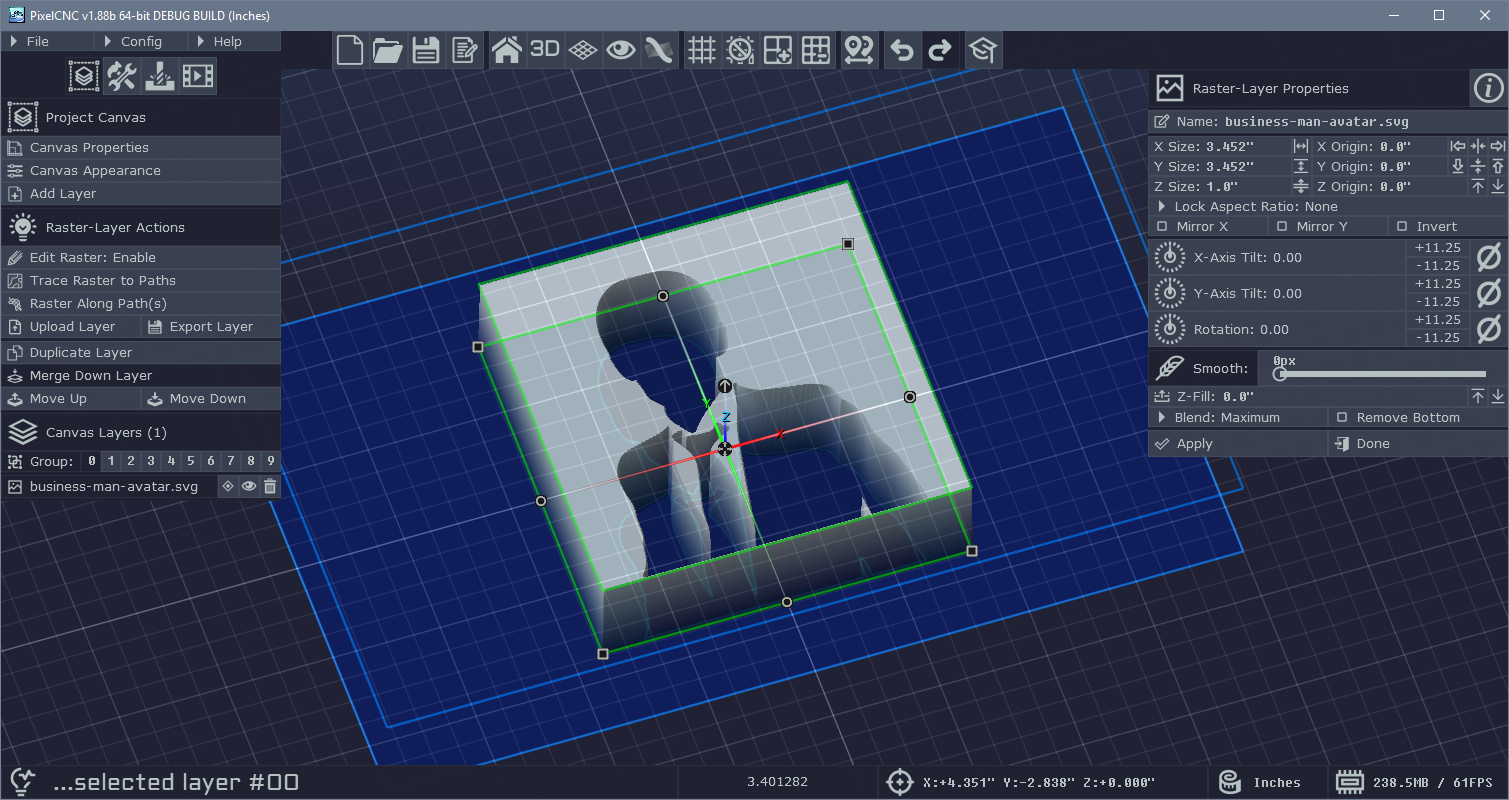Increase X-Axis Tilt by +11.25
The width and height of the screenshot is (1509, 800).
[1438, 248]
